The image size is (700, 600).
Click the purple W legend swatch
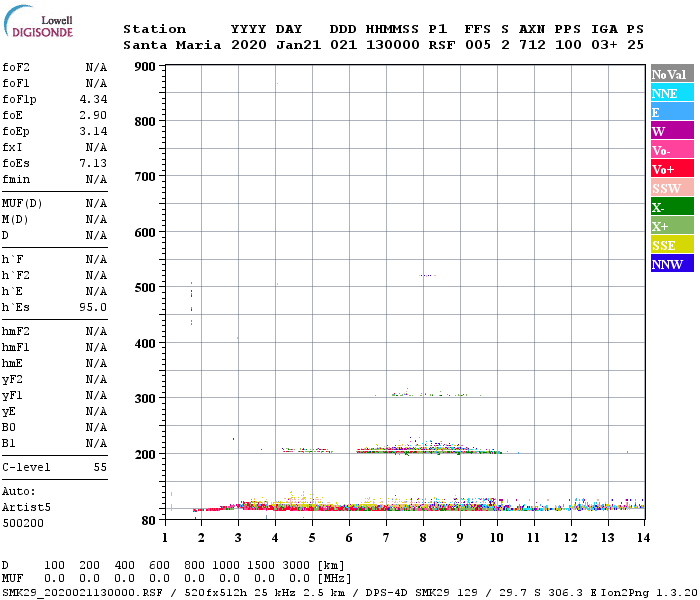[x=672, y=131]
